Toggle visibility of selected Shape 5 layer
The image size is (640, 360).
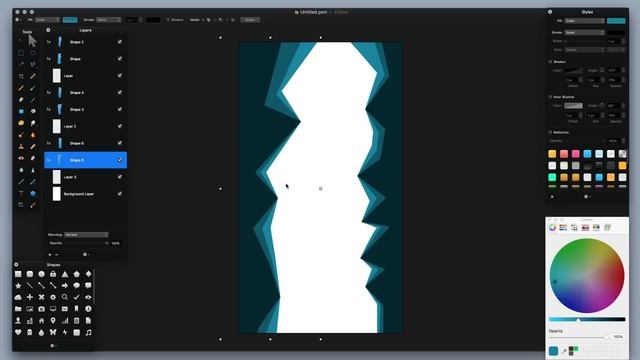tap(120, 160)
